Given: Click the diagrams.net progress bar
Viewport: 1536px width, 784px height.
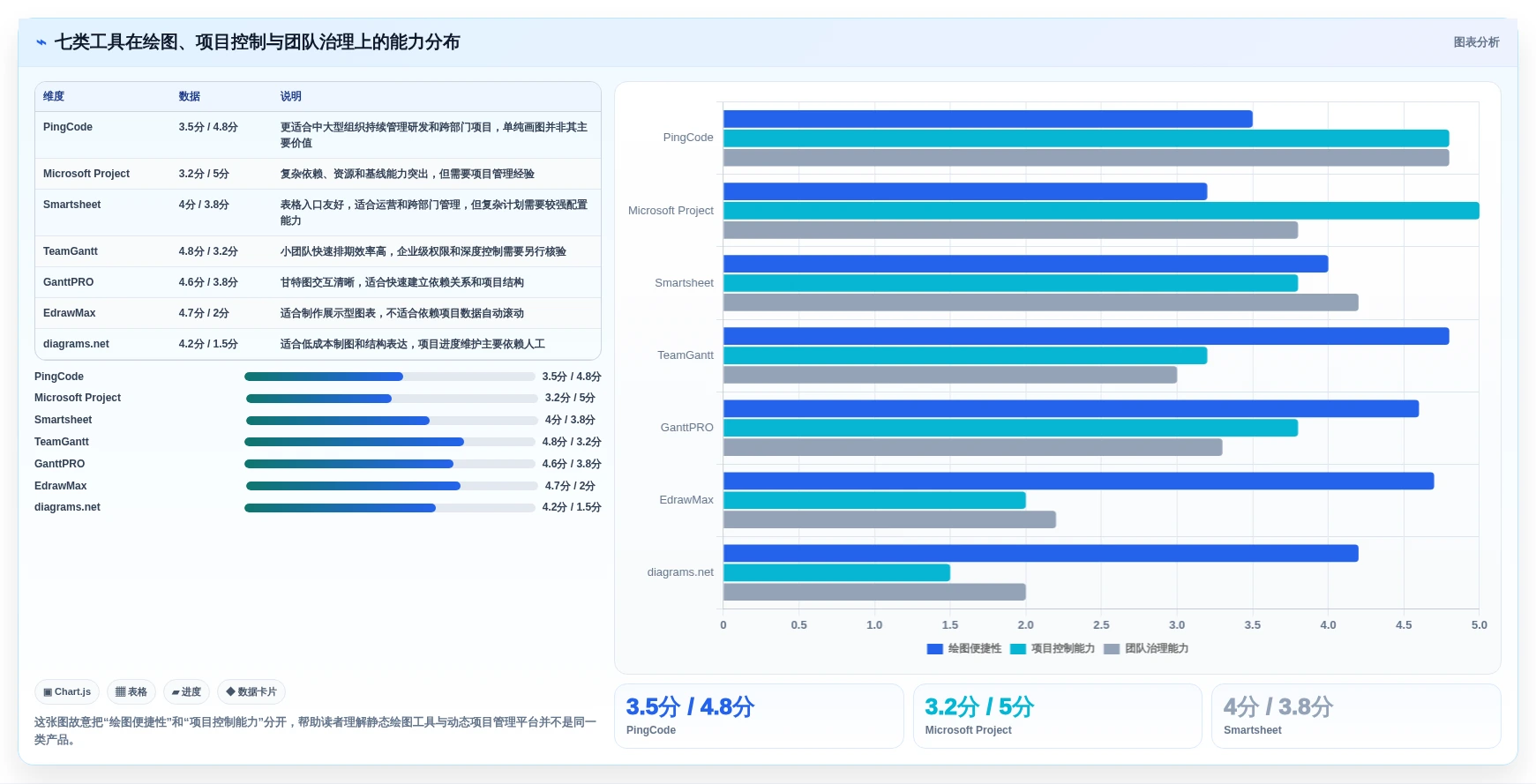Looking at the screenshot, I should pos(390,508).
